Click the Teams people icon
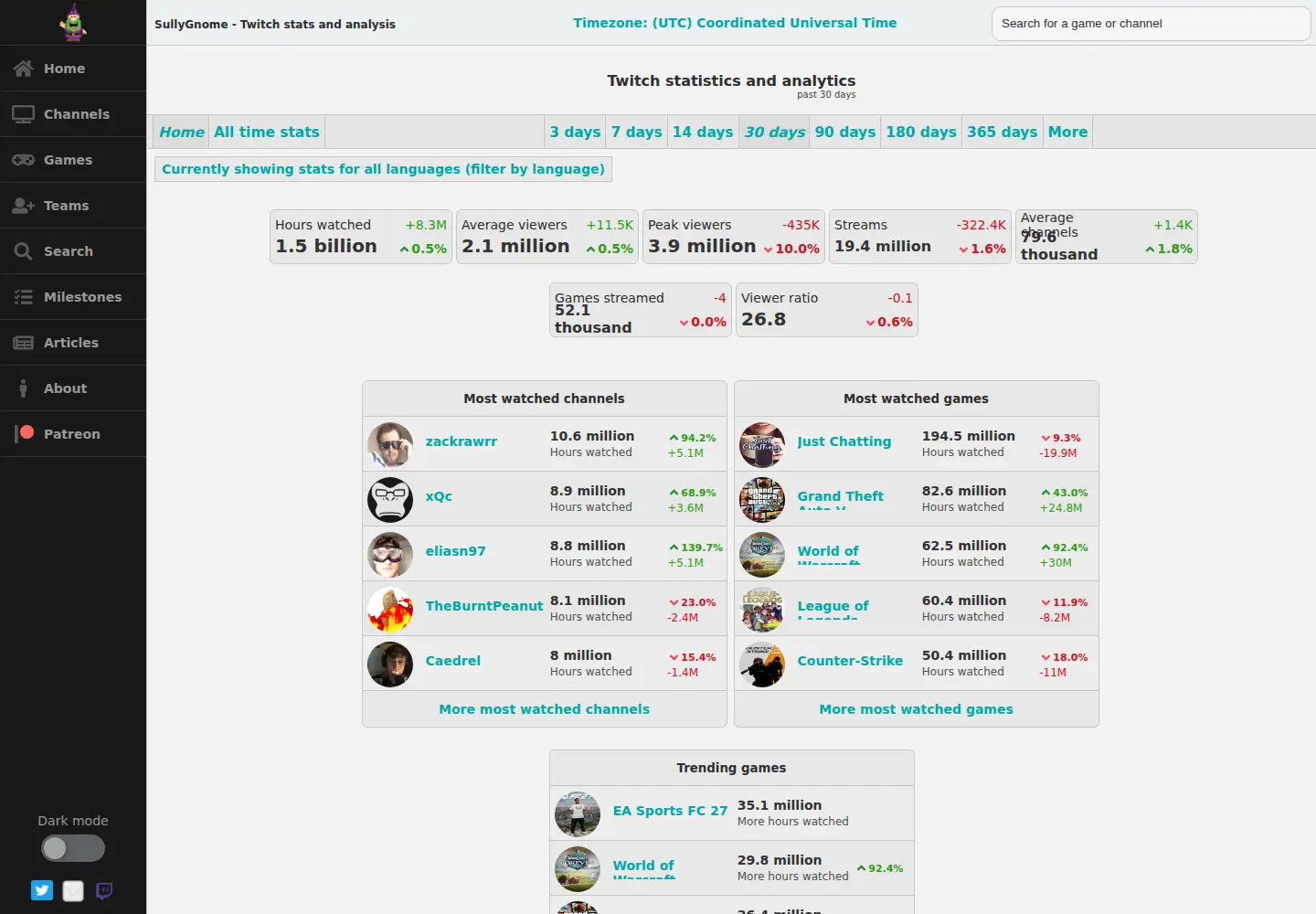The image size is (1316, 914). tap(23, 206)
